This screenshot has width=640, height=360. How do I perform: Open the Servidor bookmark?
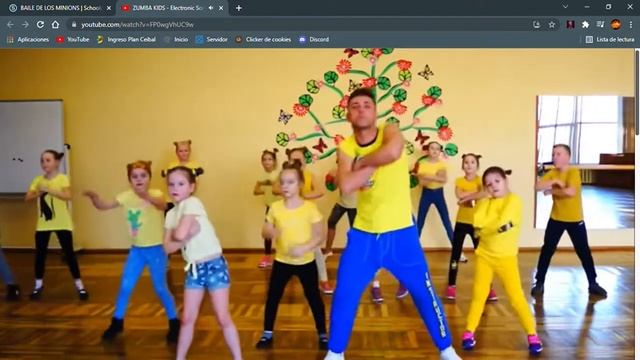[211, 40]
